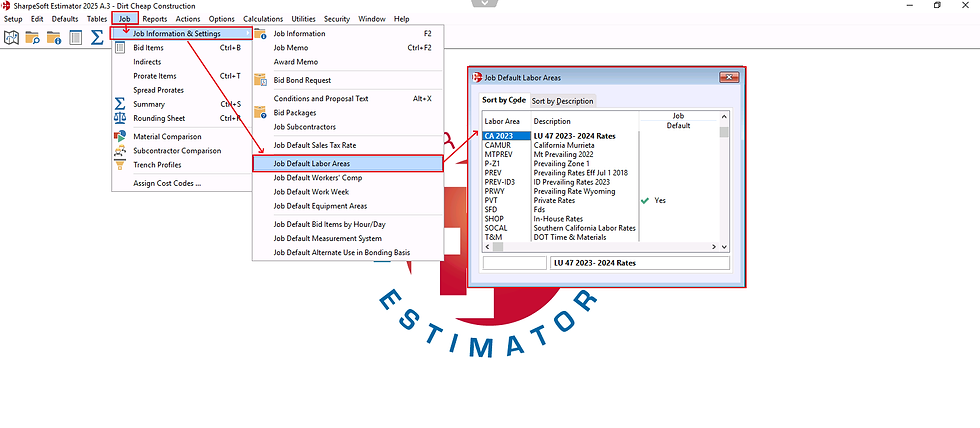Open Bid Packages from the submenu
Viewport: 980px width, 428px height.
[348, 112]
